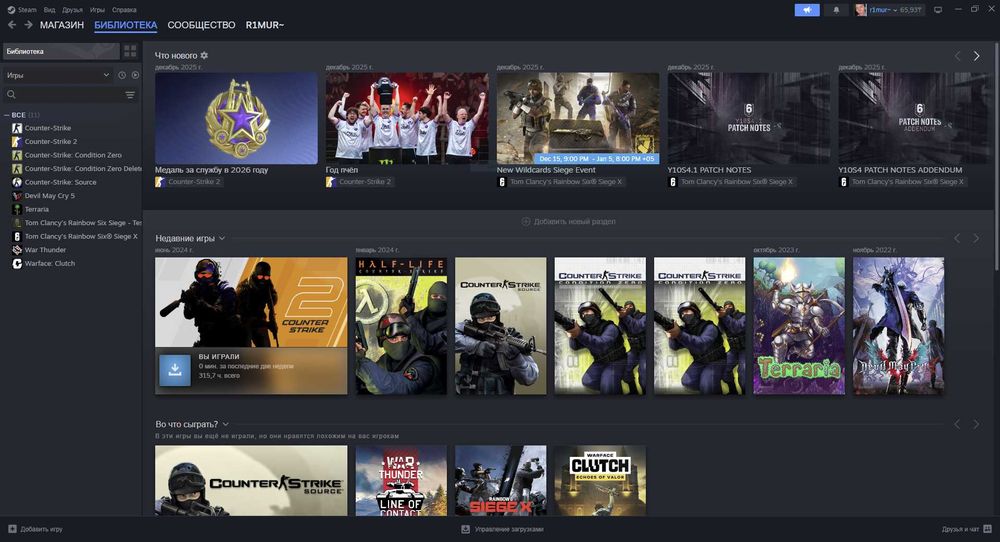Click the main vertical scrollbar
The height and width of the screenshot is (542, 1000).
pos(996,156)
